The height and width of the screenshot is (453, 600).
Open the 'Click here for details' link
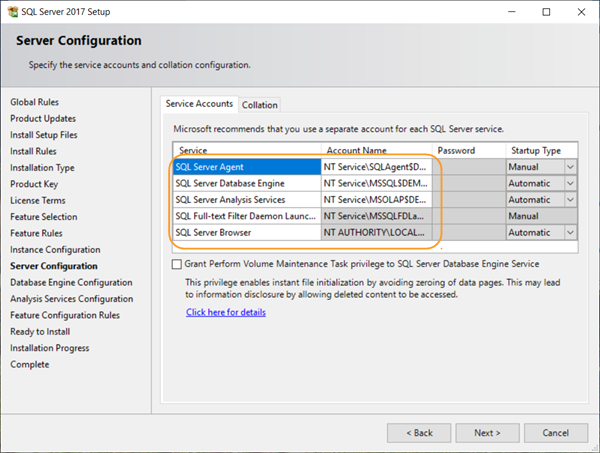coord(225,312)
